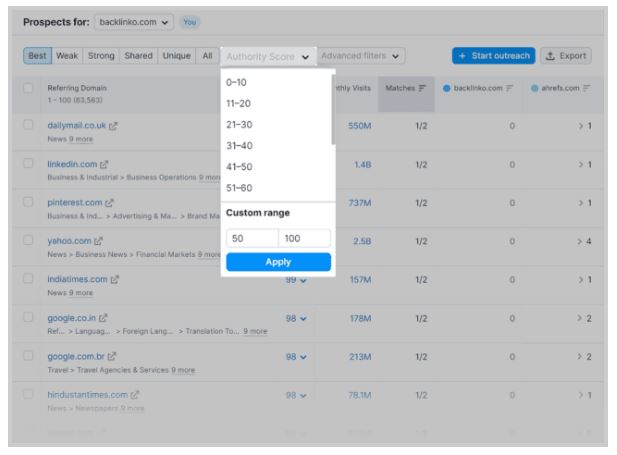The image size is (617, 455).
Task: Choose the 31–40 score range
Action: click(x=276, y=146)
